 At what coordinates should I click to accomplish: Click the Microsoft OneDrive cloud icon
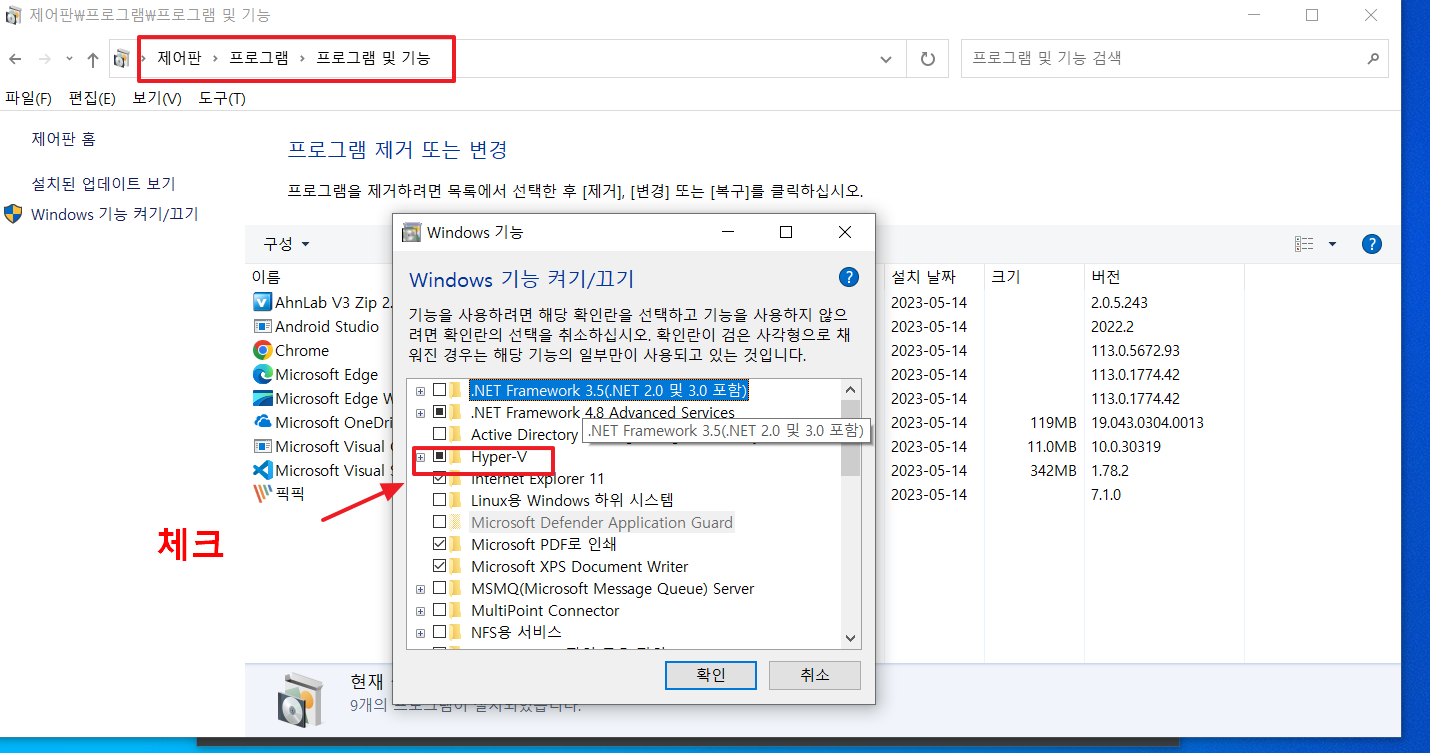(x=262, y=422)
